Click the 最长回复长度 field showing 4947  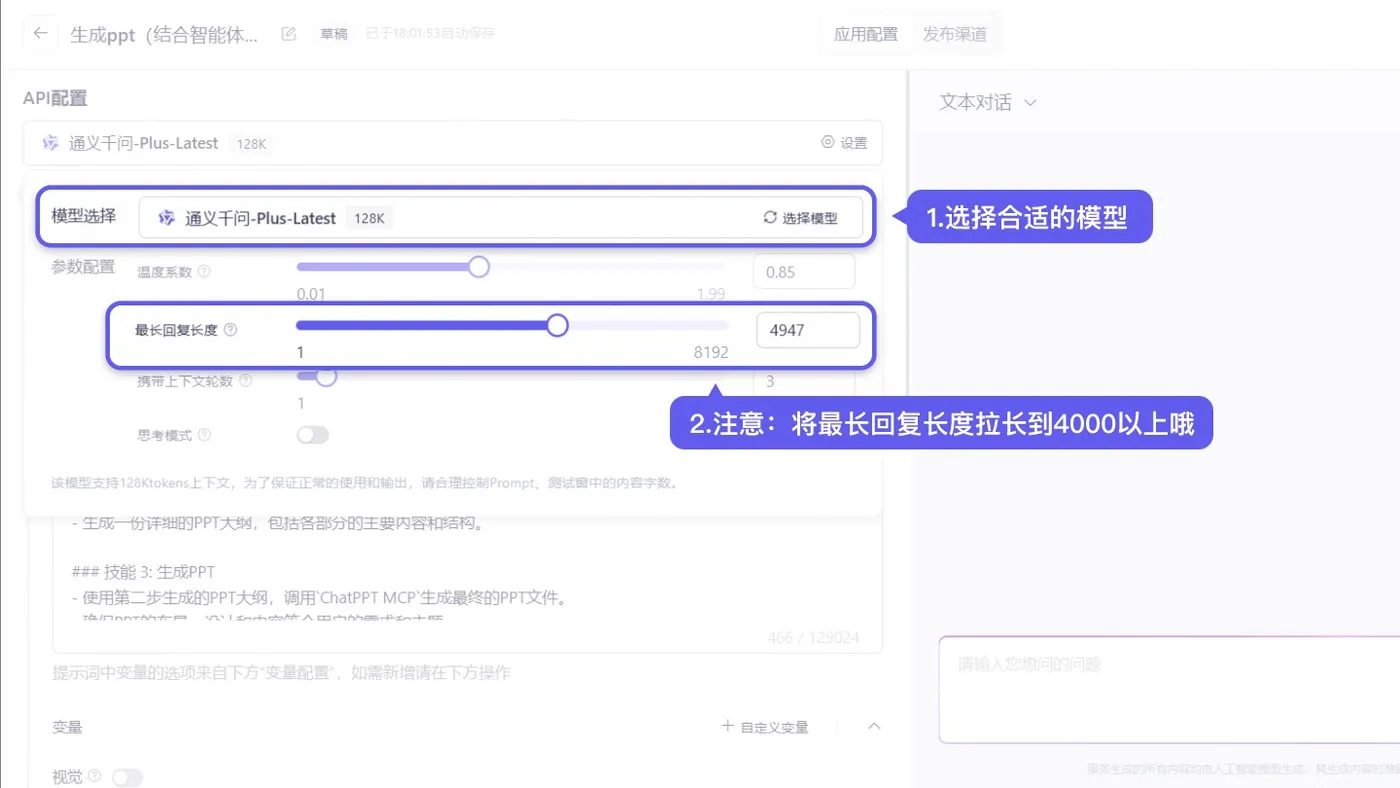tap(808, 330)
